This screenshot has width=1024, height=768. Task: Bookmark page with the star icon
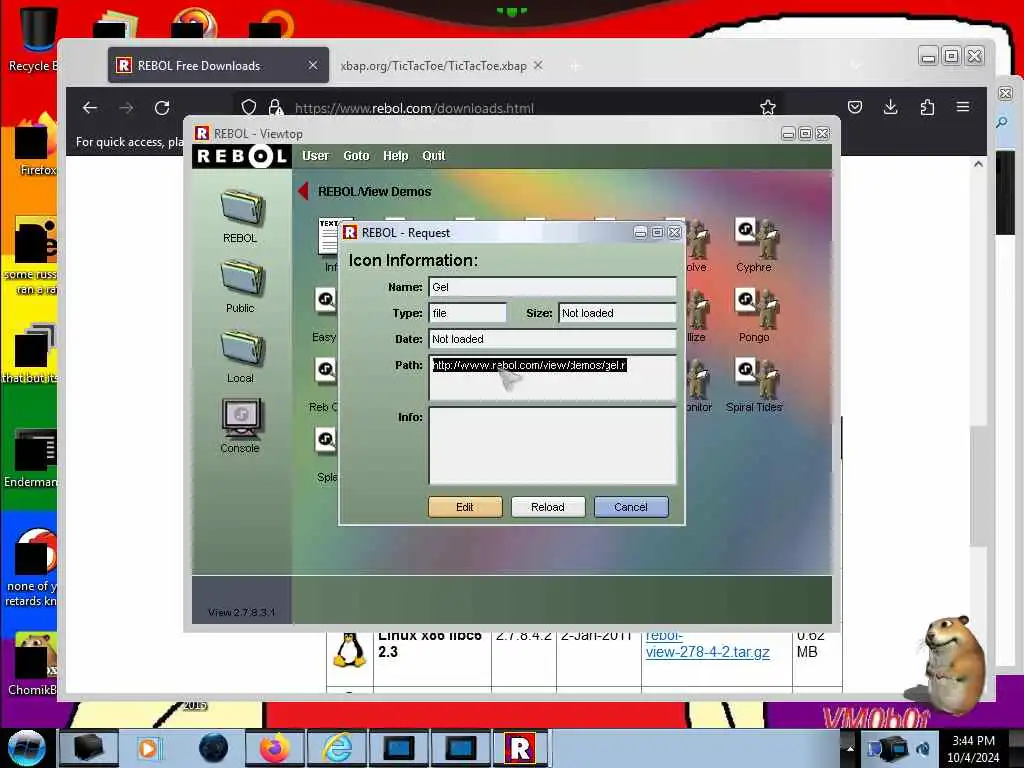pos(768,108)
